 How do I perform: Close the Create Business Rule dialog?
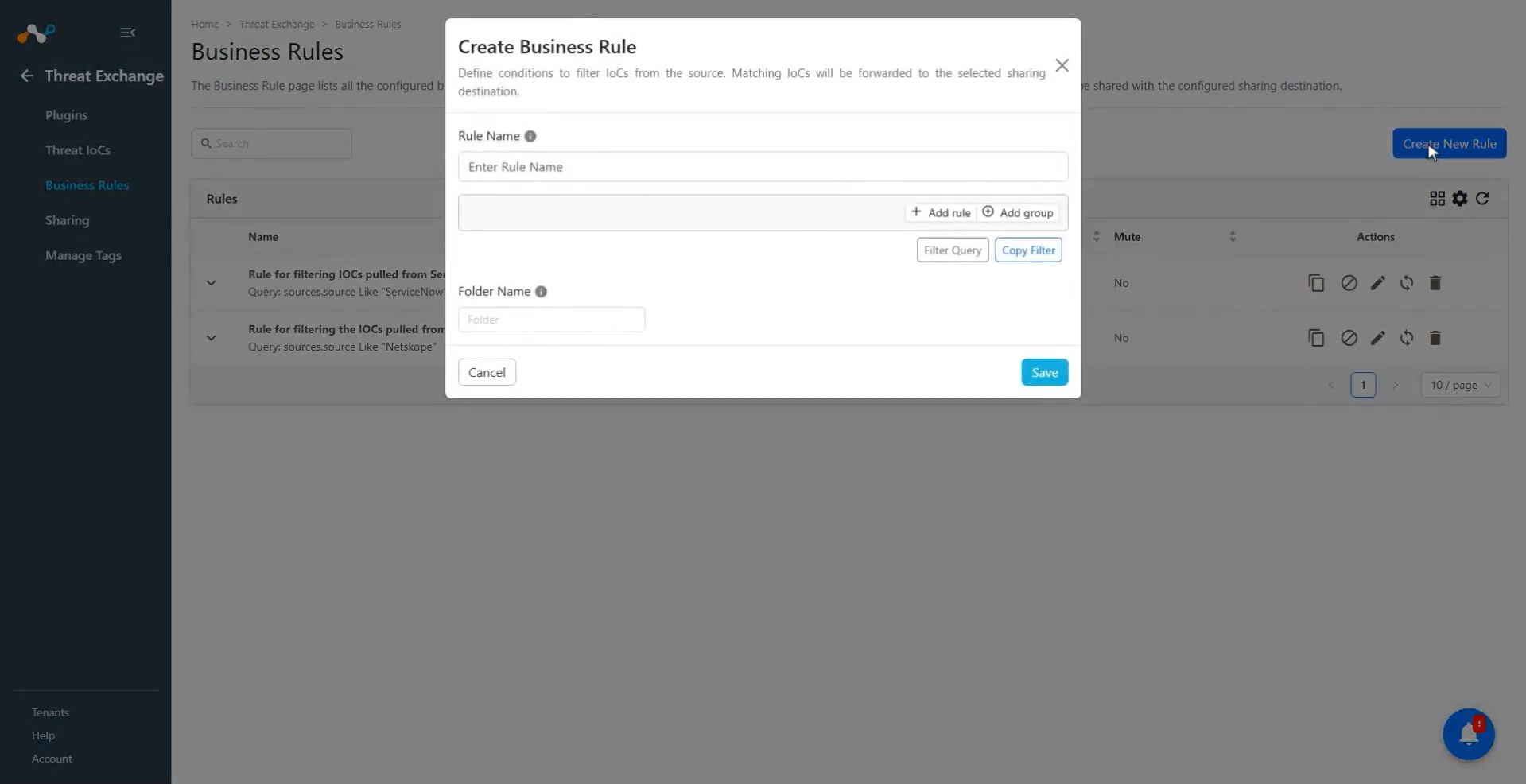(x=1062, y=66)
